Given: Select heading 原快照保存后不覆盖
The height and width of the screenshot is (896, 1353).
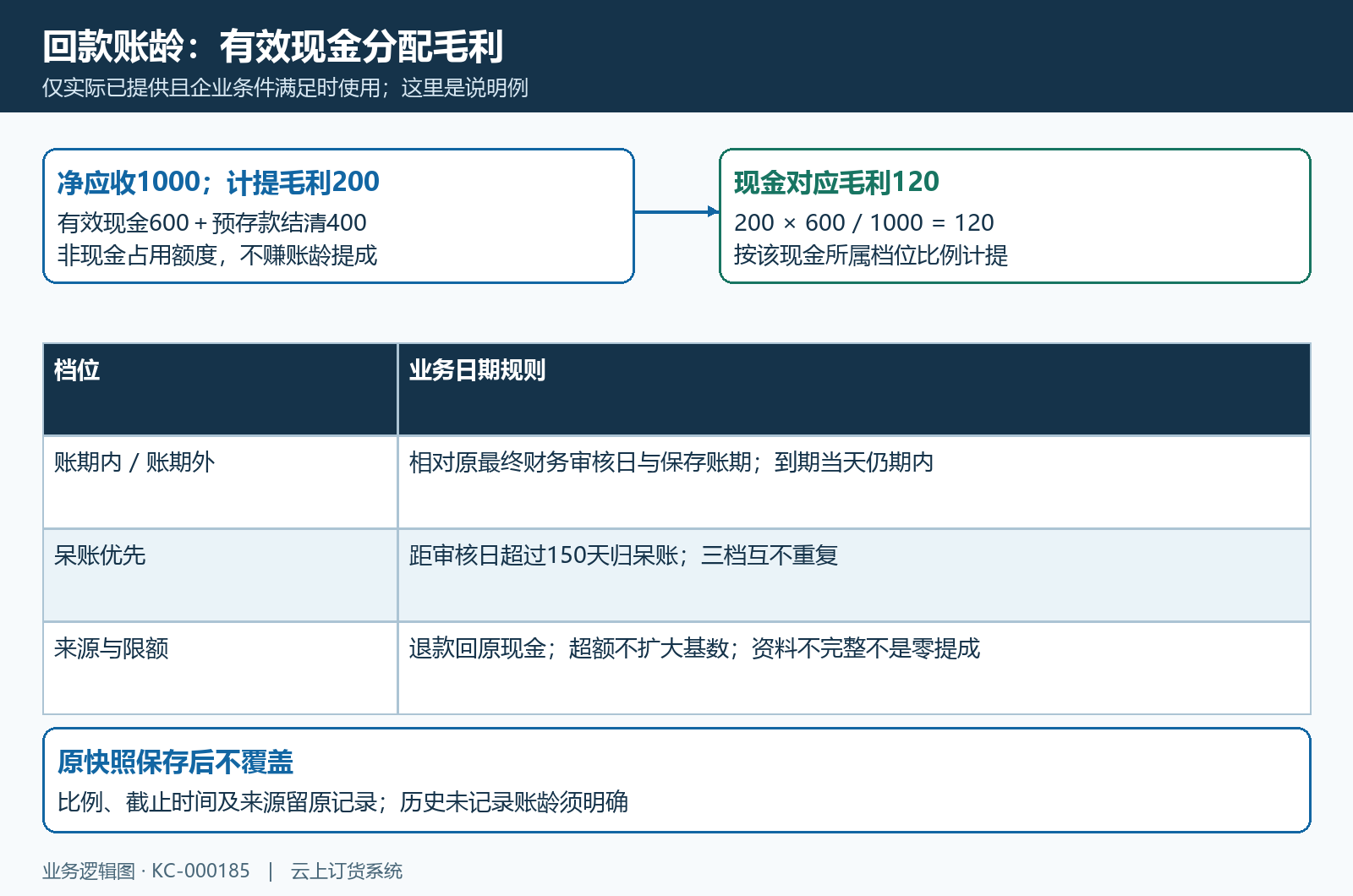Looking at the screenshot, I should 175,762.
